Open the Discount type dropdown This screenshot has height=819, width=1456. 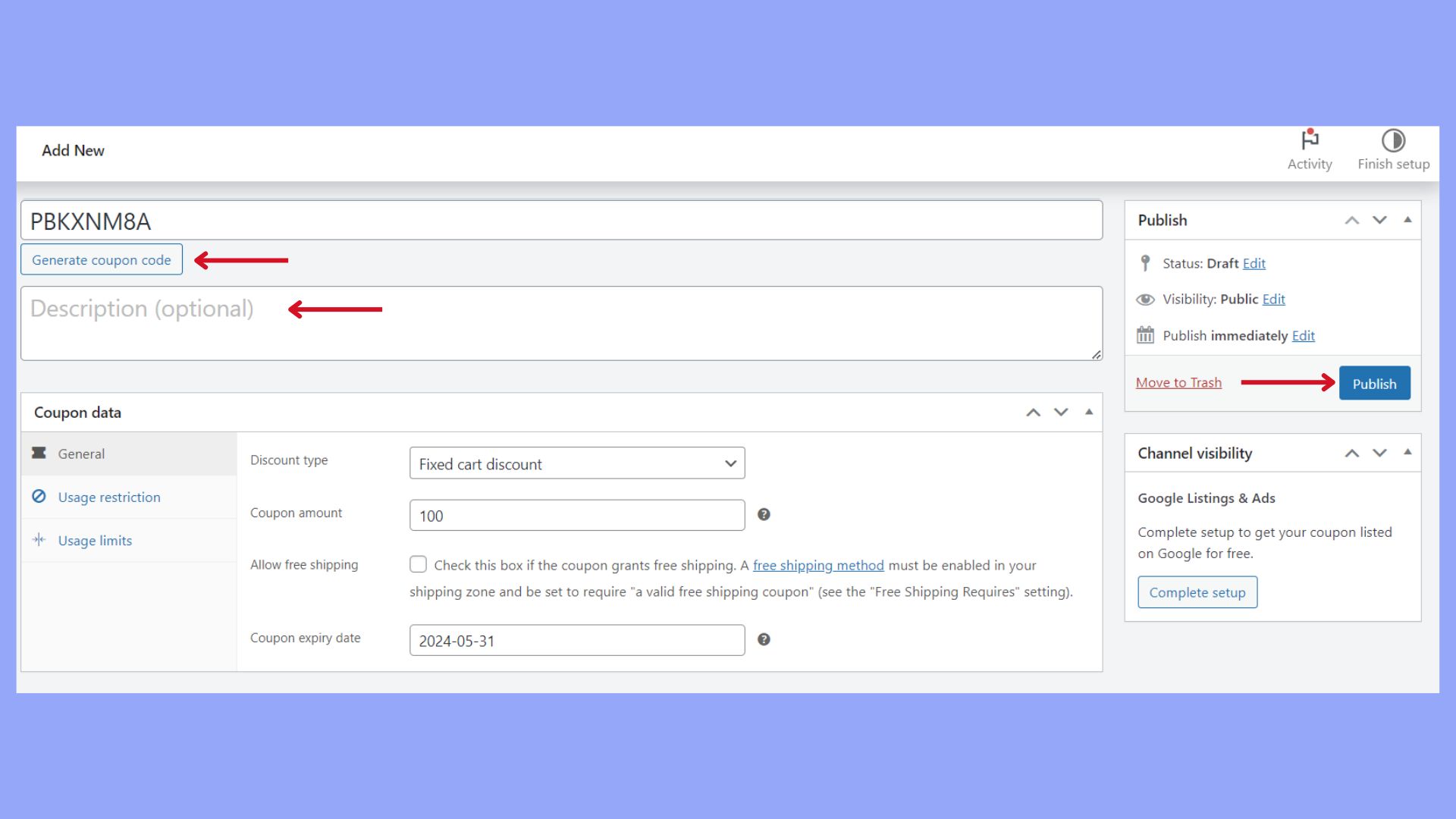(576, 463)
